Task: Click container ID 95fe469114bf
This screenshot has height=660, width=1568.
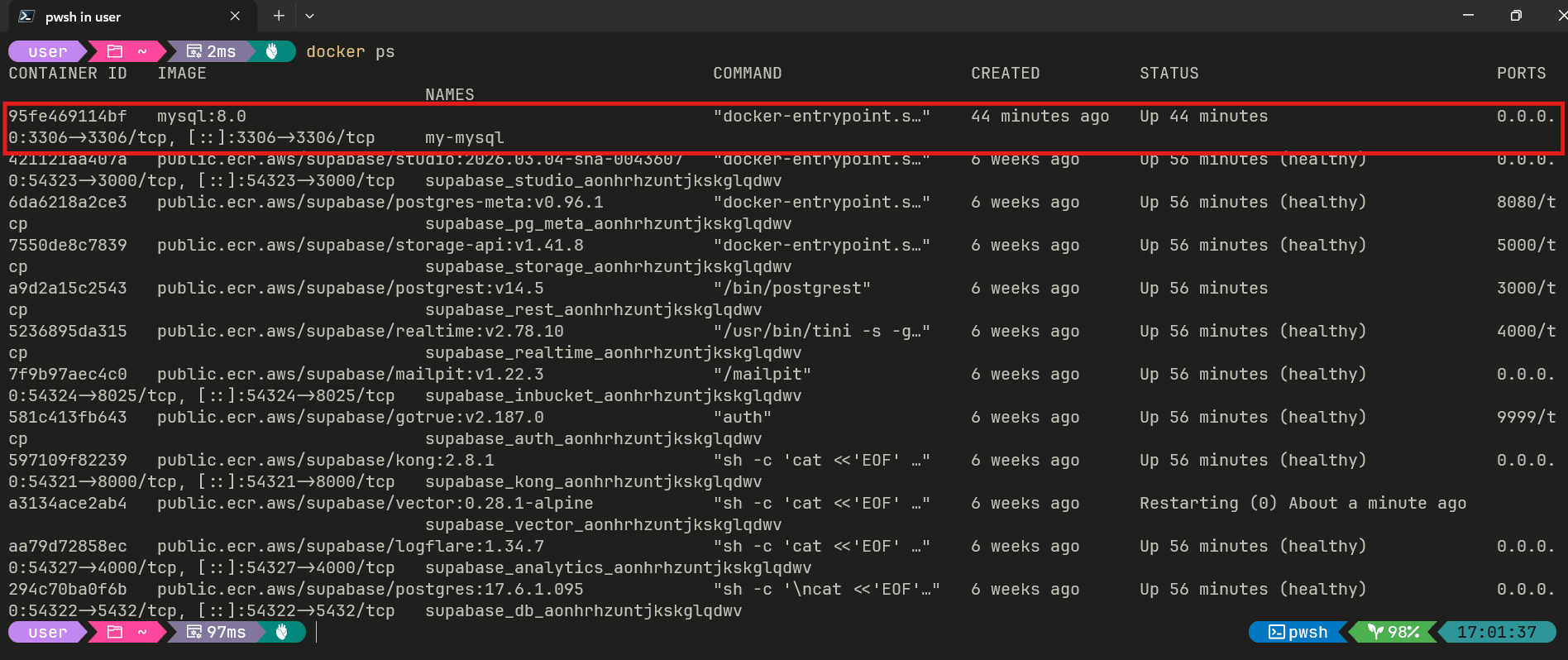Action: click(x=68, y=116)
